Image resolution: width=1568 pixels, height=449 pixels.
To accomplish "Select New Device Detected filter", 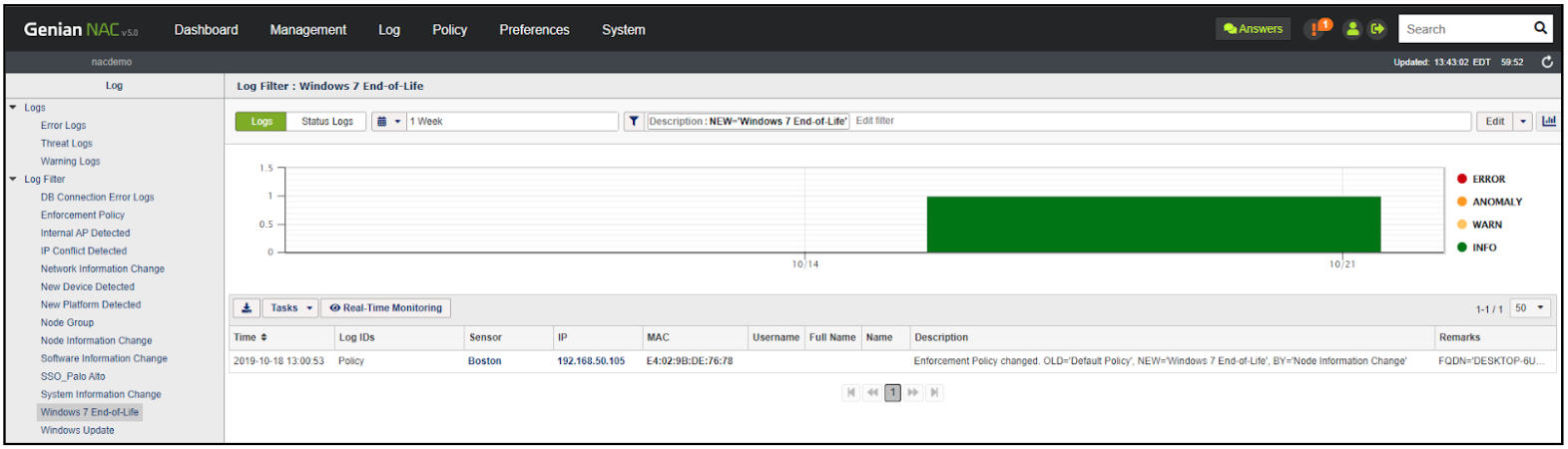I will [87, 287].
